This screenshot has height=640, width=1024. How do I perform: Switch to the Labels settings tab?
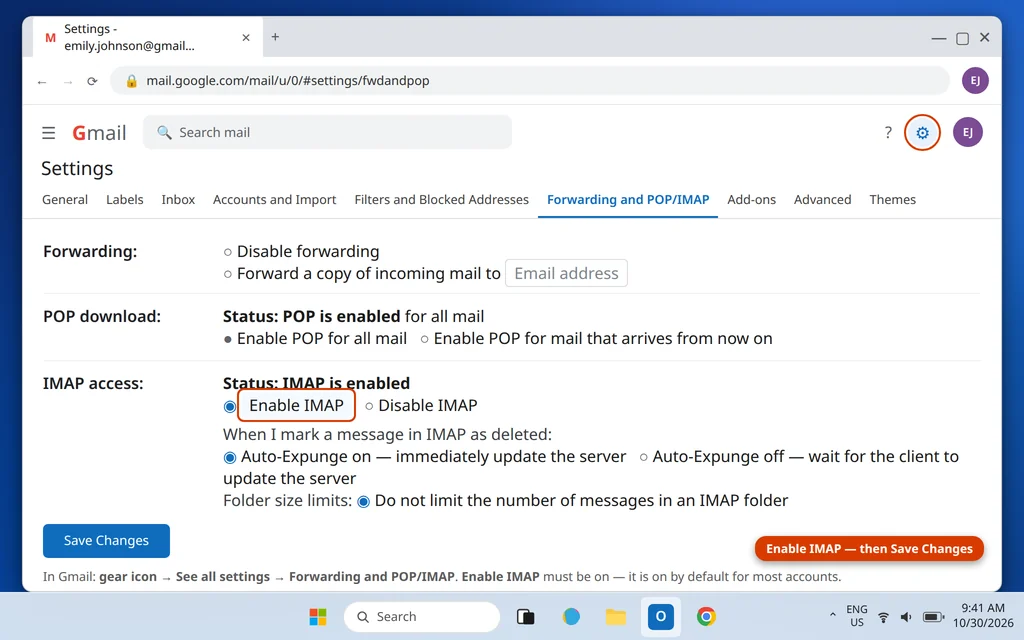(125, 200)
